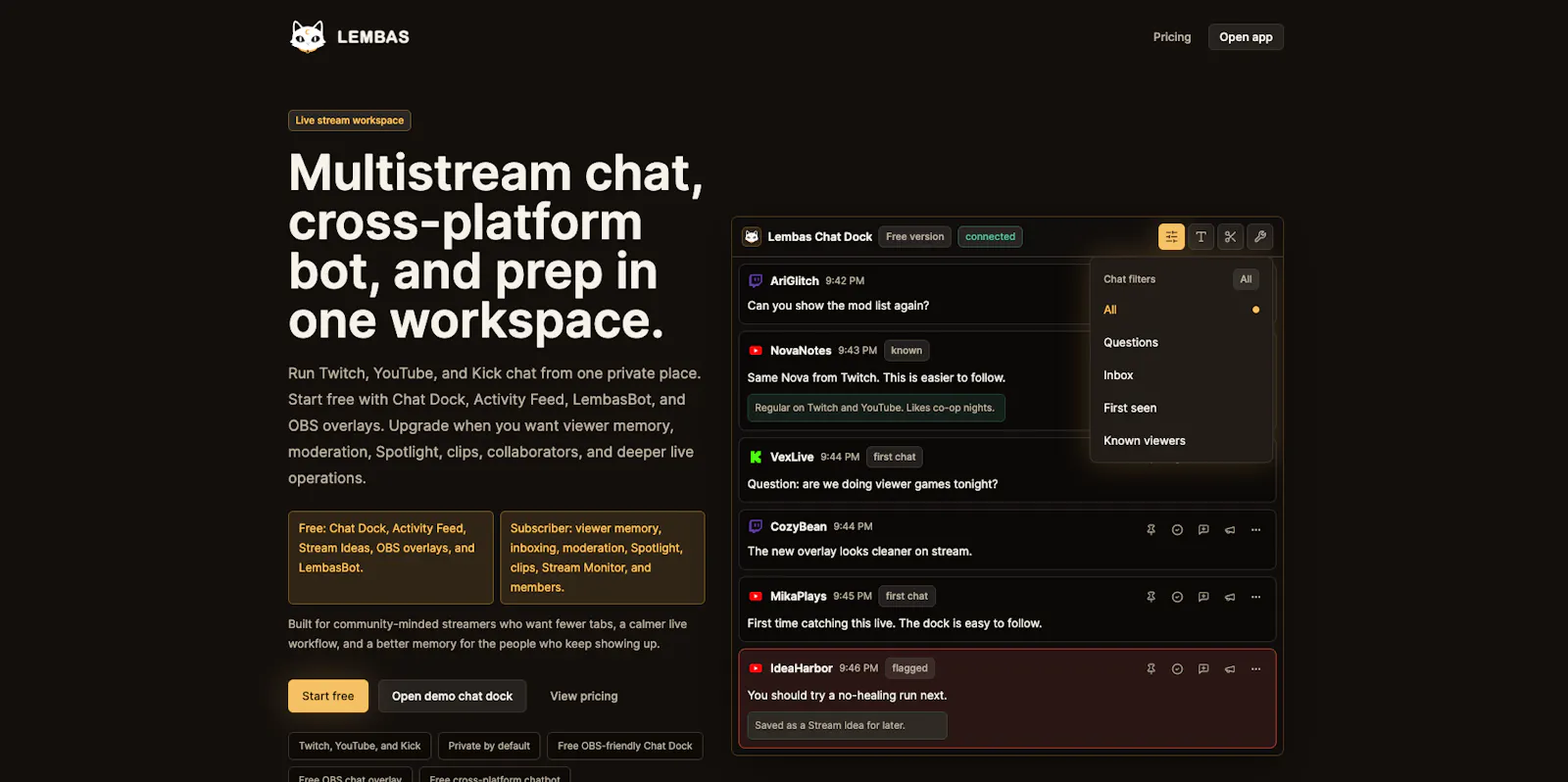Select the Inbox chat filter
This screenshot has height=782, width=1568.
[1181, 375]
